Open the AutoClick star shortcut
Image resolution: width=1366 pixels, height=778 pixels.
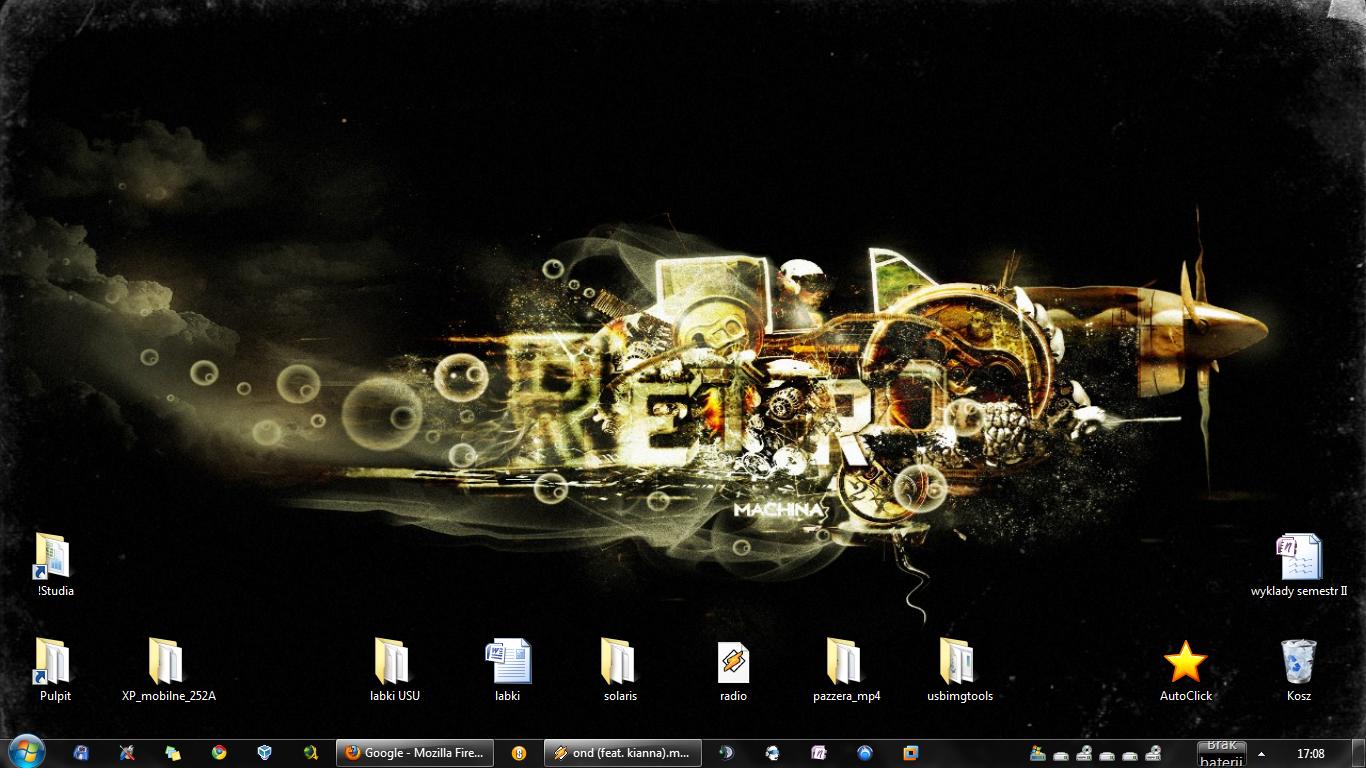click(1185, 662)
